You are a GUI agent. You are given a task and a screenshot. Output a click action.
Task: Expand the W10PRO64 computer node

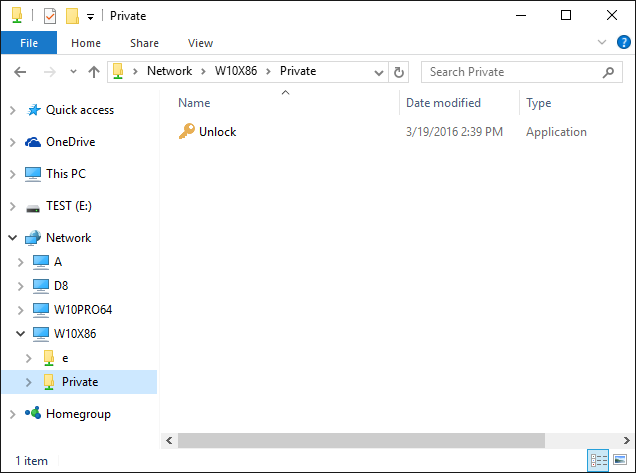(x=20, y=310)
